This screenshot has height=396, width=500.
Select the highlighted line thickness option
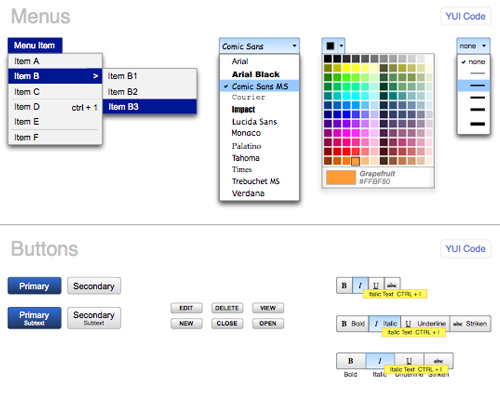pyautogui.click(x=473, y=86)
